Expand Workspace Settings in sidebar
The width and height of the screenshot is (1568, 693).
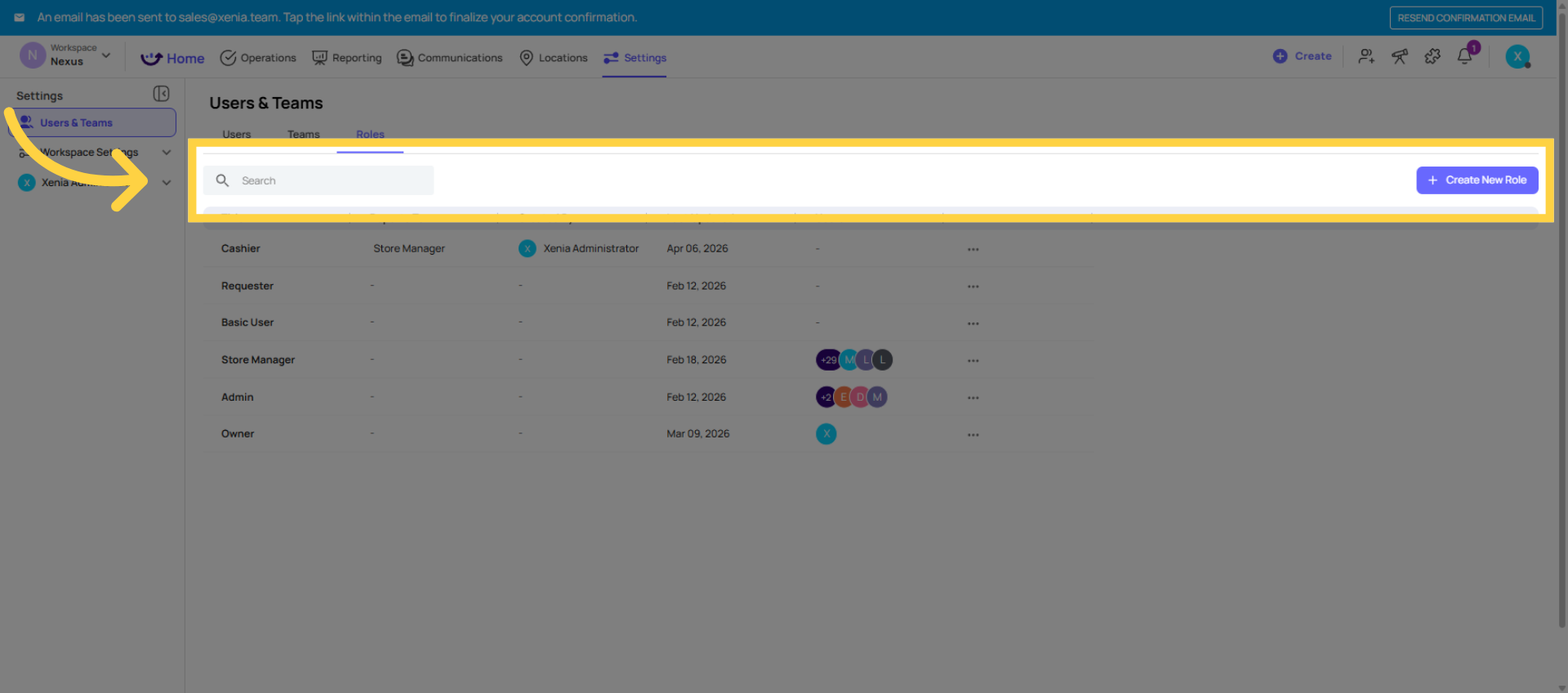(x=167, y=153)
